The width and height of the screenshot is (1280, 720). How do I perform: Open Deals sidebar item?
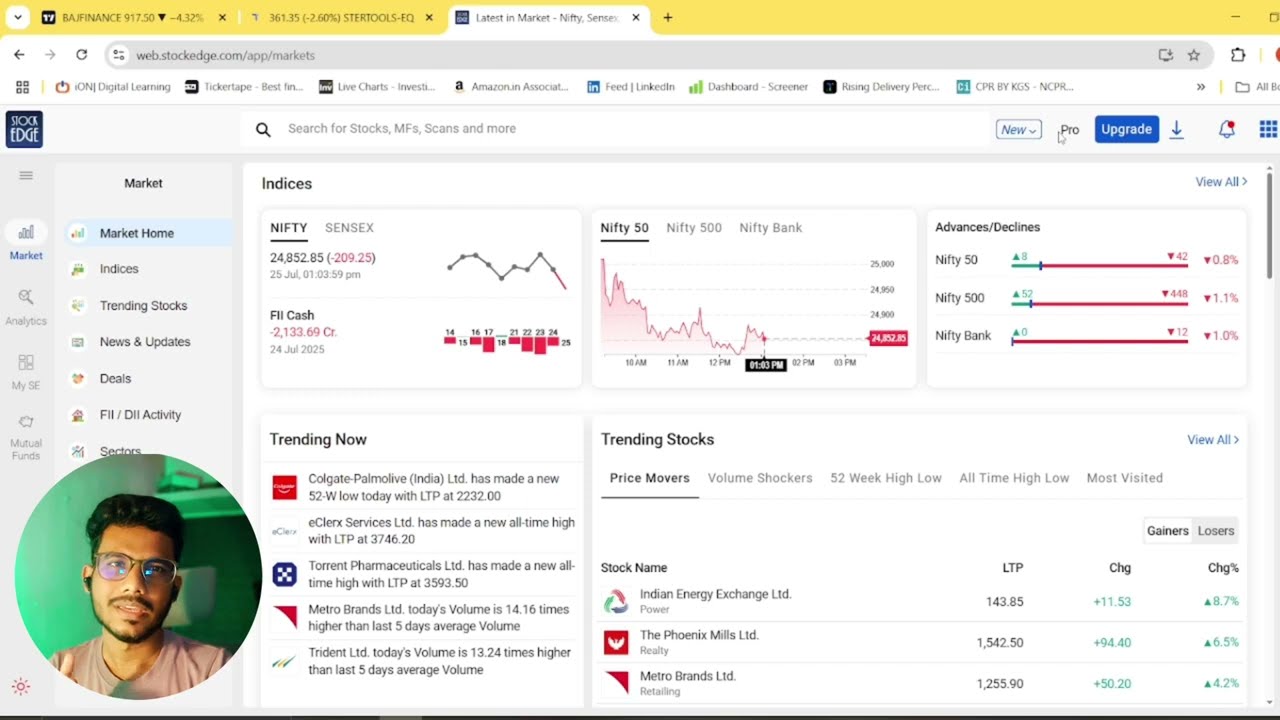[x=115, y=379]
